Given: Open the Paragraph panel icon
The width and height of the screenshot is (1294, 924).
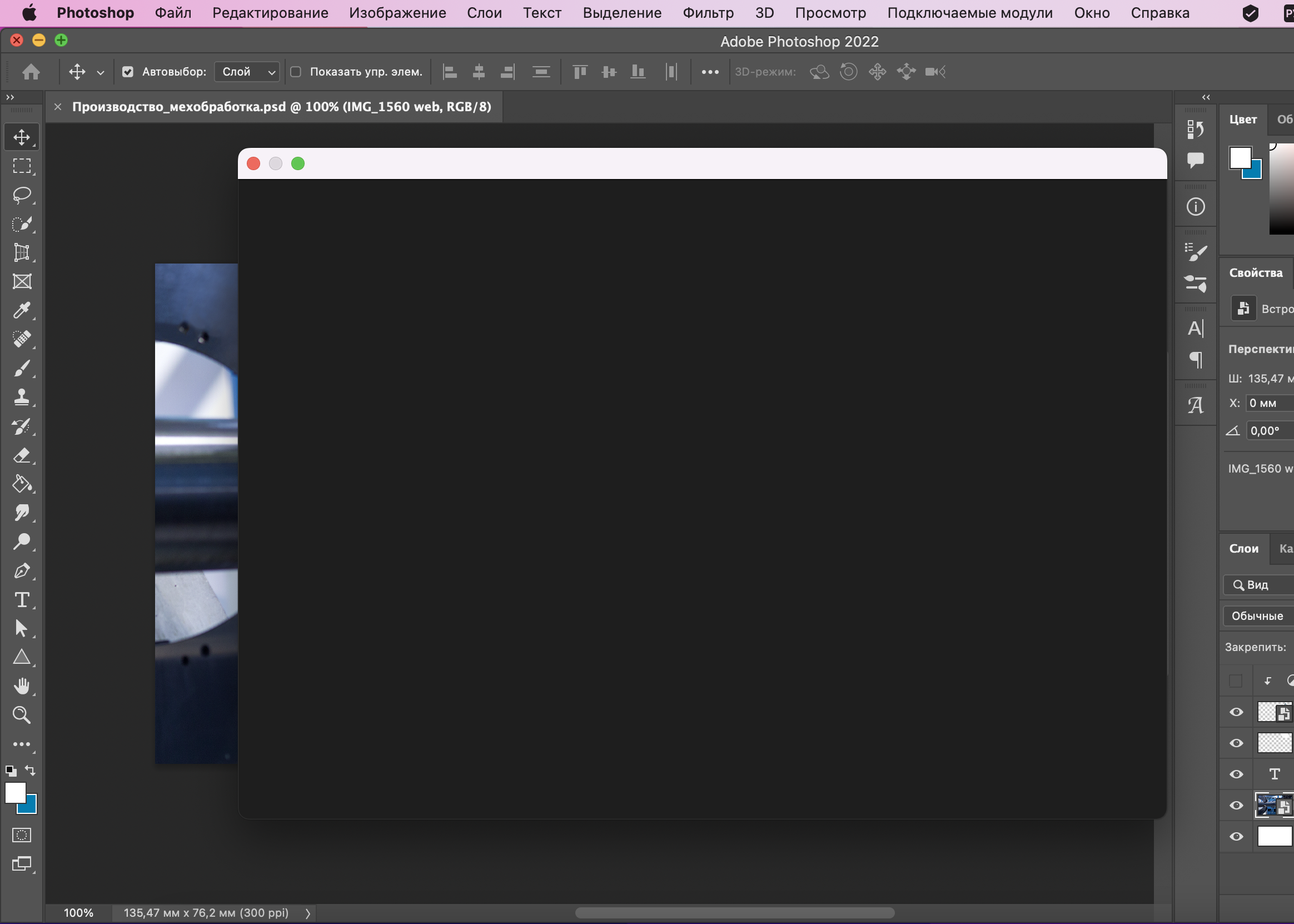Looking at the screenshot, I should point(1196,360).
